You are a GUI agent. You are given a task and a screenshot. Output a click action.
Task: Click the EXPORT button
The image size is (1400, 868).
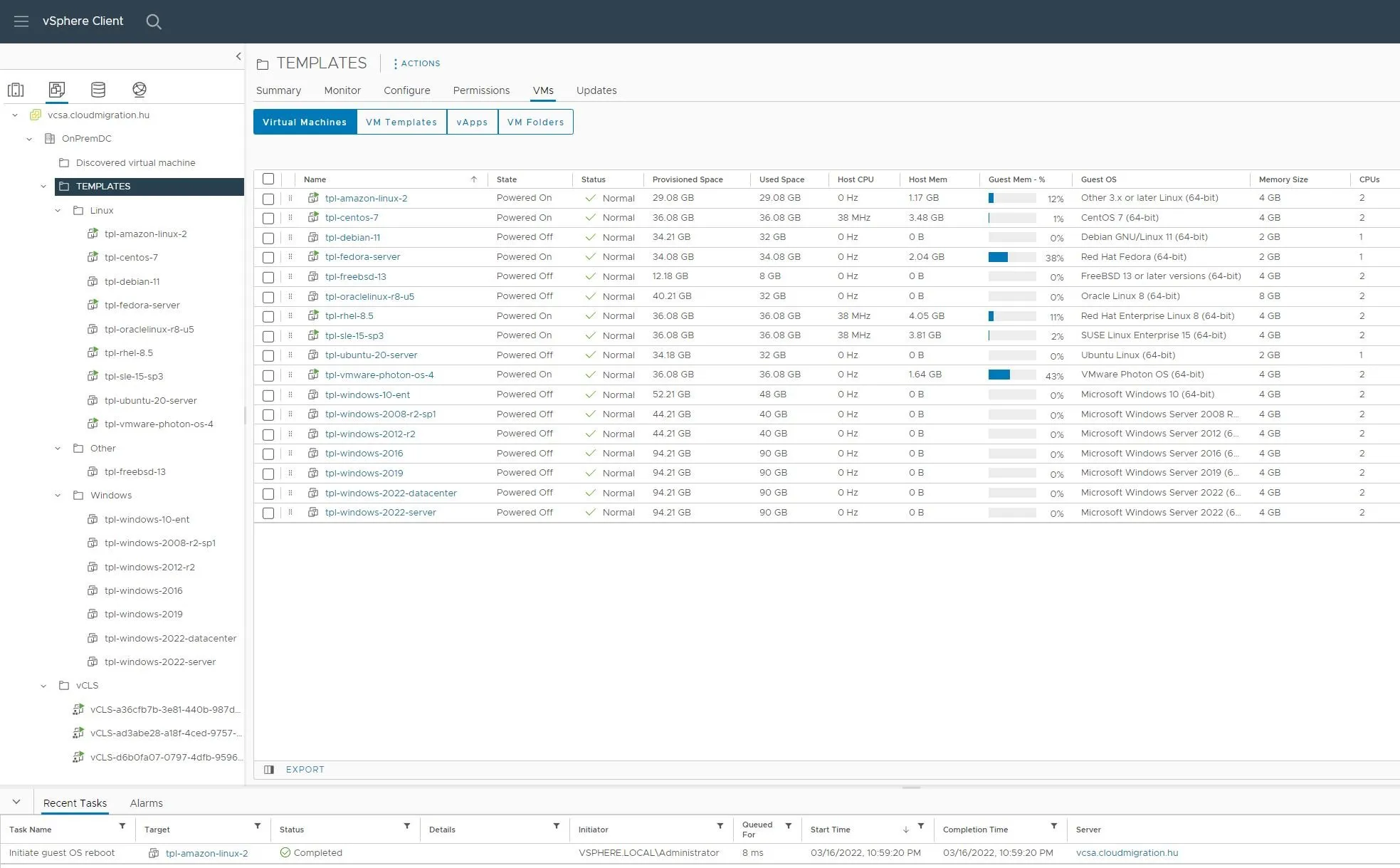(305, 770)
